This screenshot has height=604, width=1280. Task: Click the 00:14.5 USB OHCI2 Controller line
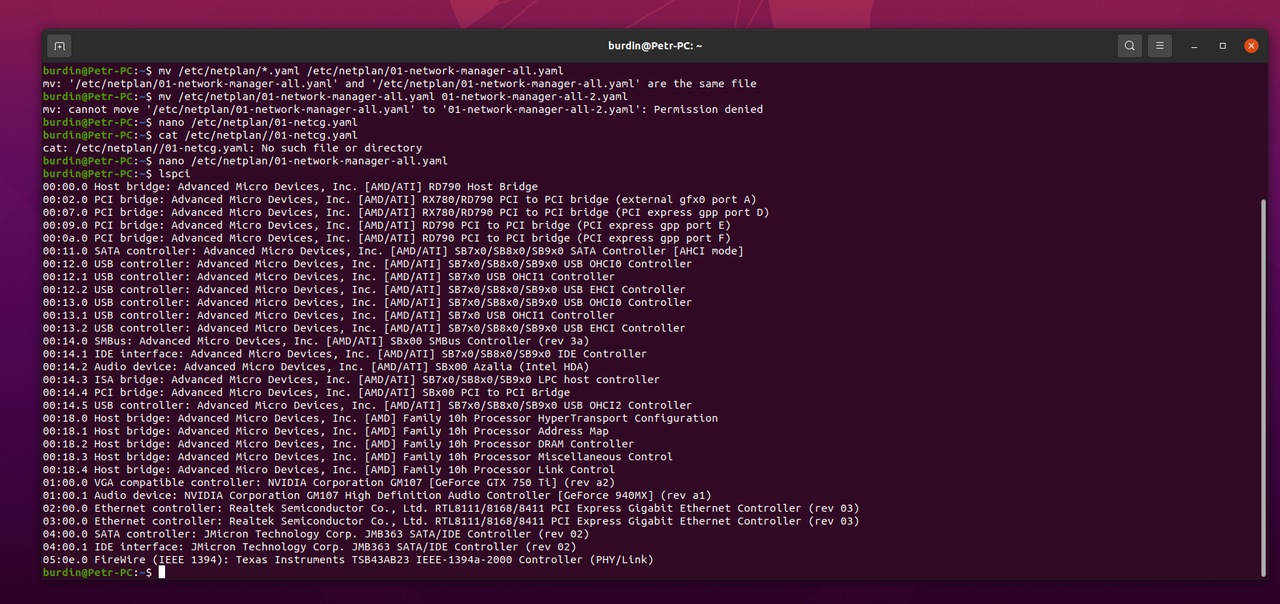[367, 405]
